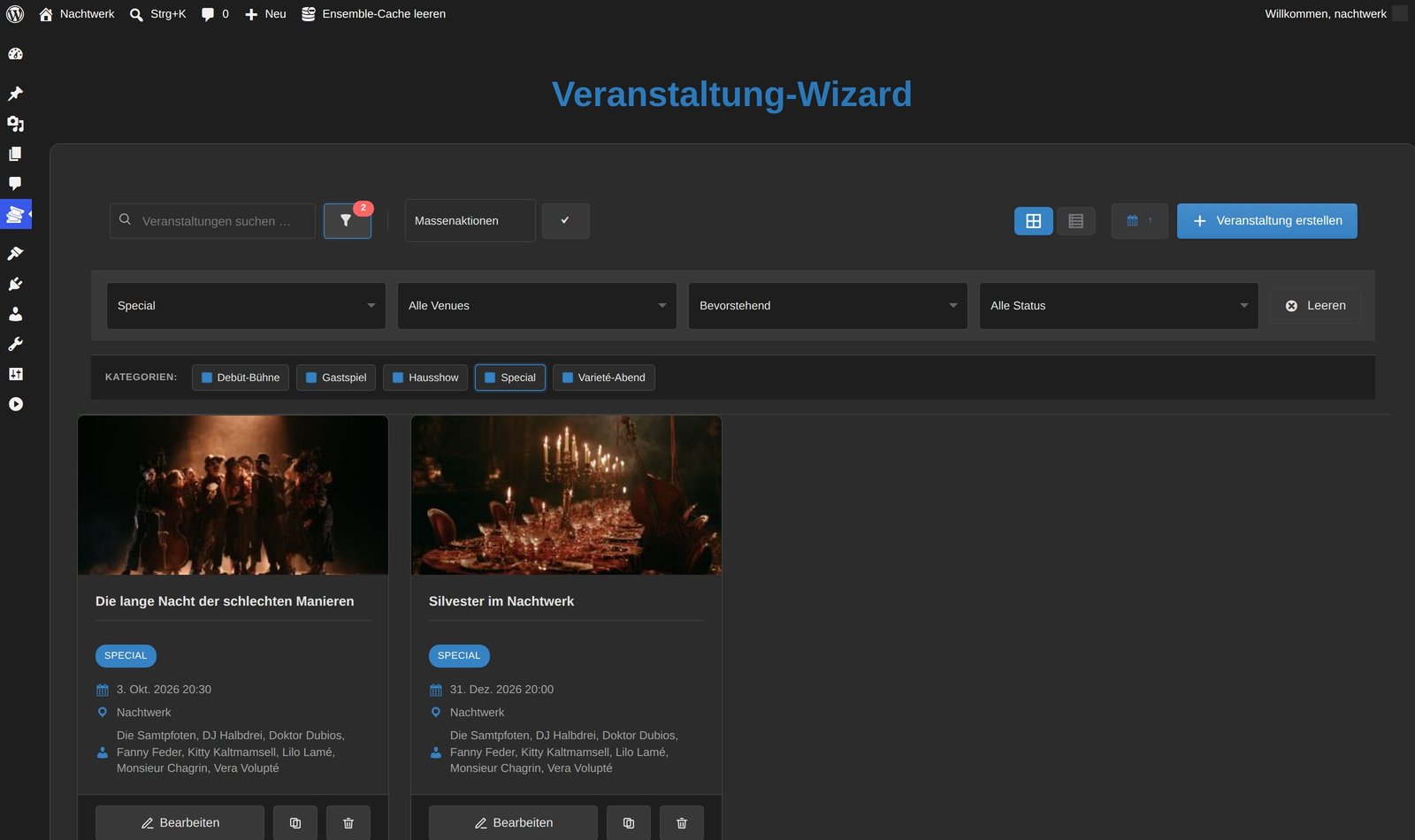Click the Leeren filter reset button
Screen dimensions: 1415x840
pos(1315,306)
